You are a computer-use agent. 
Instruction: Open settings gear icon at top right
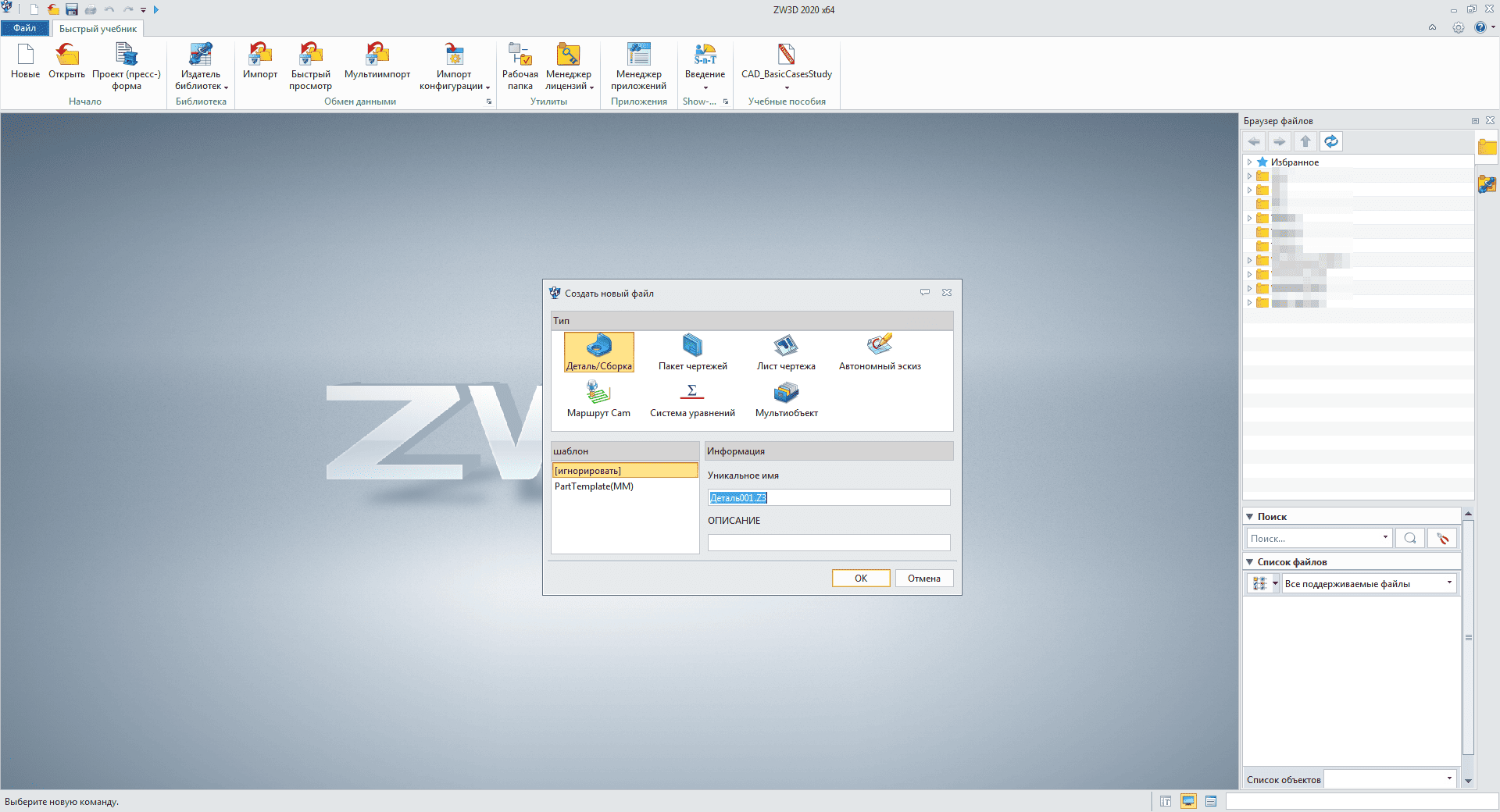click(x=1458, y=27)
